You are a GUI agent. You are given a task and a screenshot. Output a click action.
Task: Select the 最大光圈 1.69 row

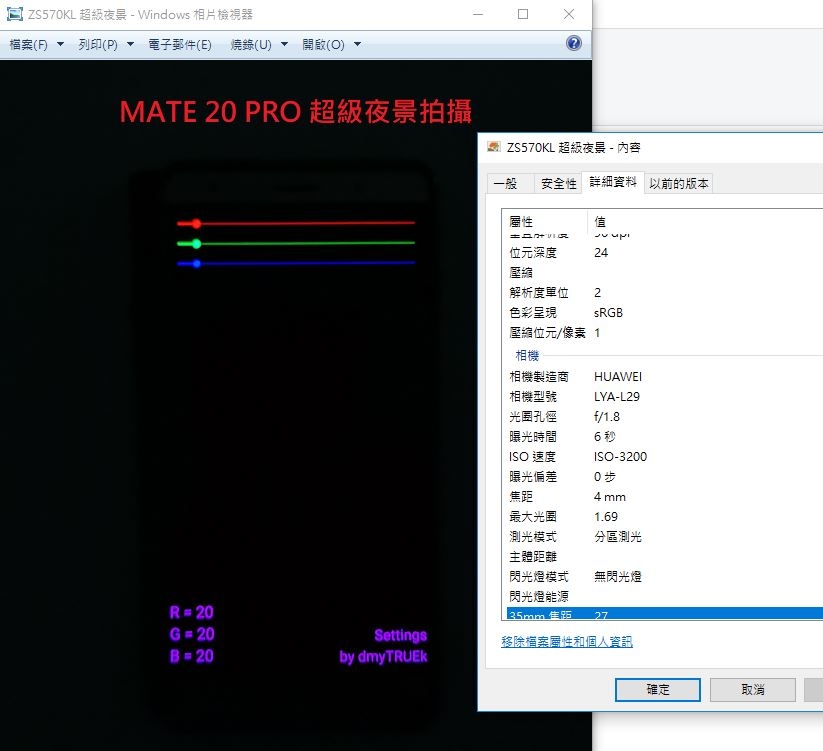[664, 516]
